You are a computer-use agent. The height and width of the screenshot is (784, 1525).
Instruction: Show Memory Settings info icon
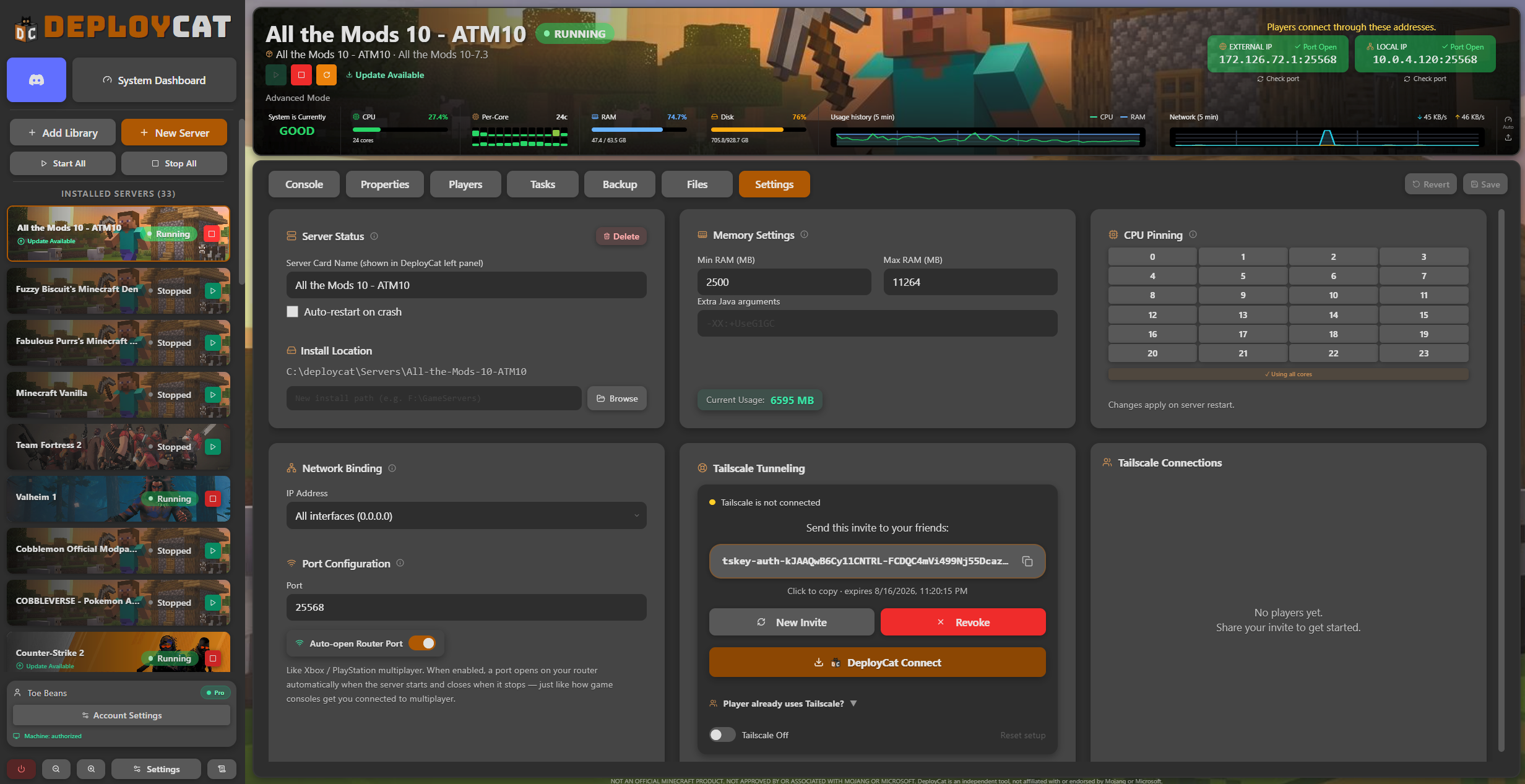[805, 235]
